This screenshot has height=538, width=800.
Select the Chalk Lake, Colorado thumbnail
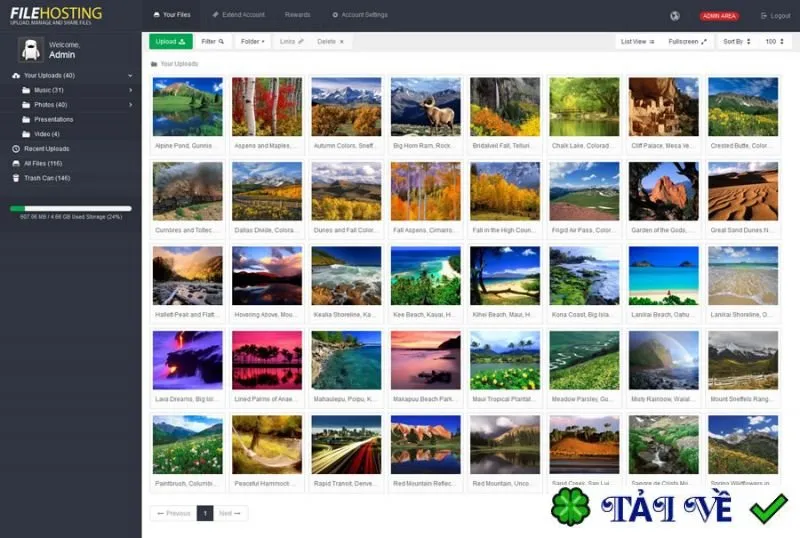tap(584, 106)
